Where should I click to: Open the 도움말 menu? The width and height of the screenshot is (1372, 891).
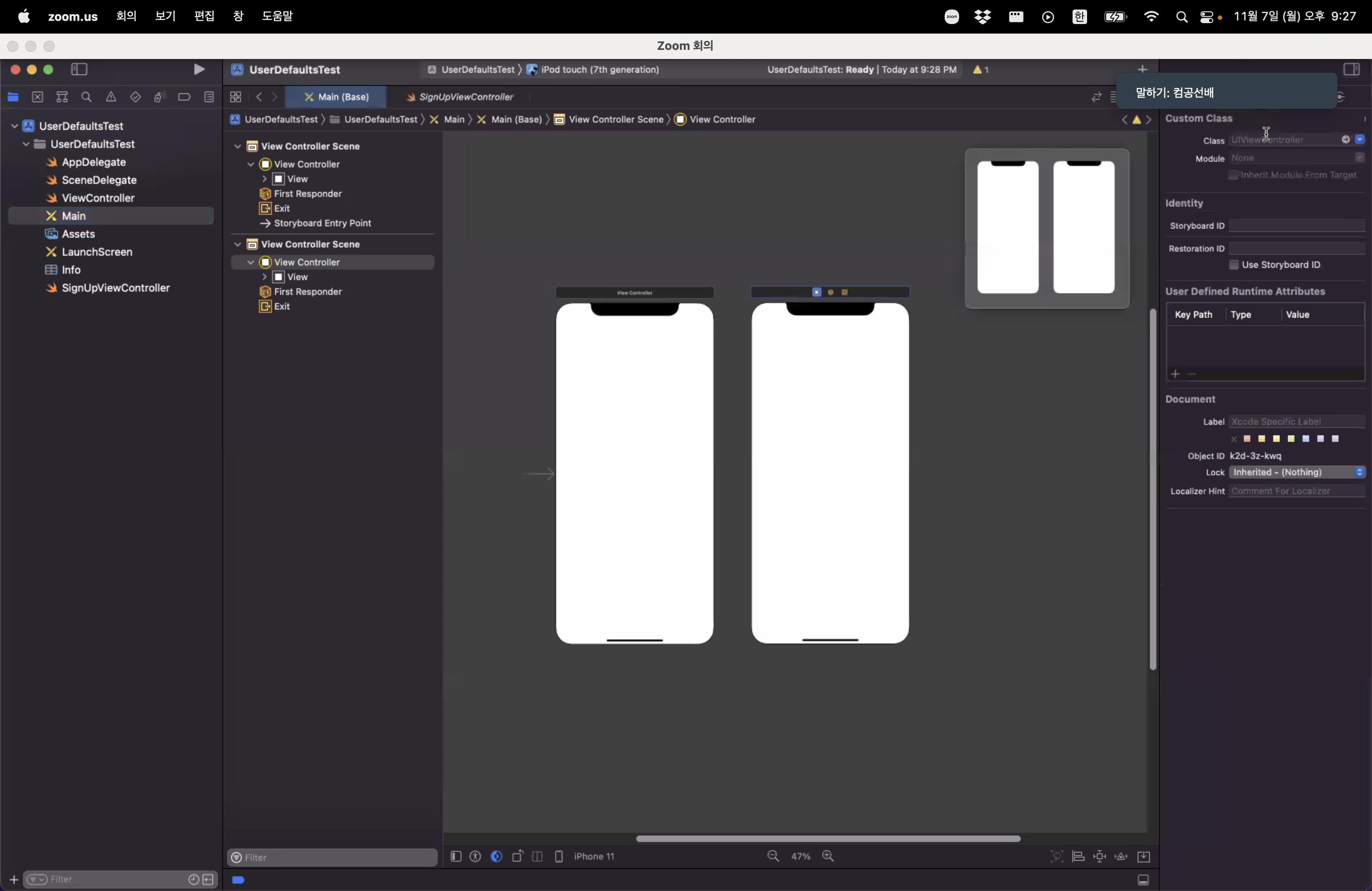coord(277,16)
